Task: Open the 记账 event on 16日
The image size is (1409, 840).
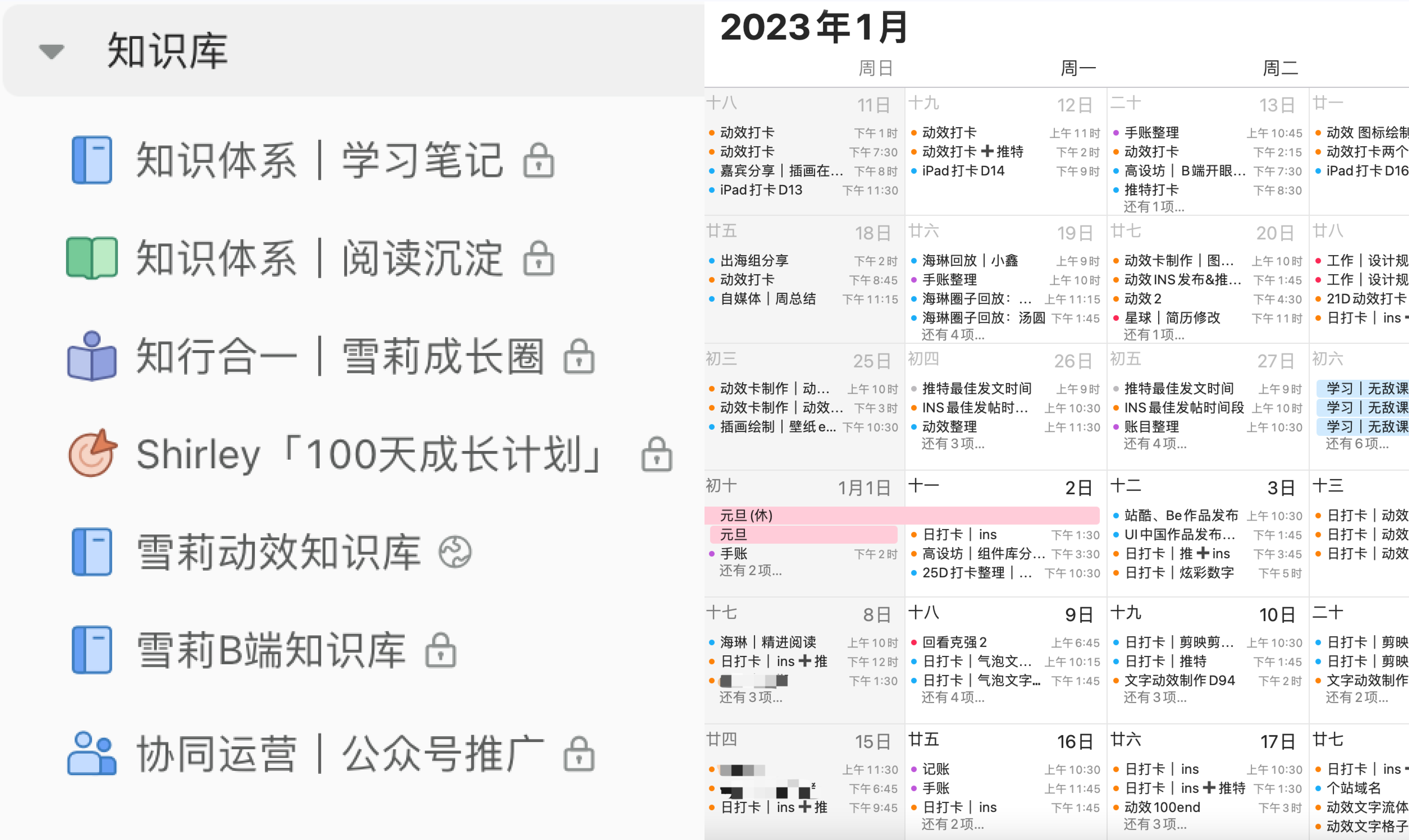Action: (1006, 769)
